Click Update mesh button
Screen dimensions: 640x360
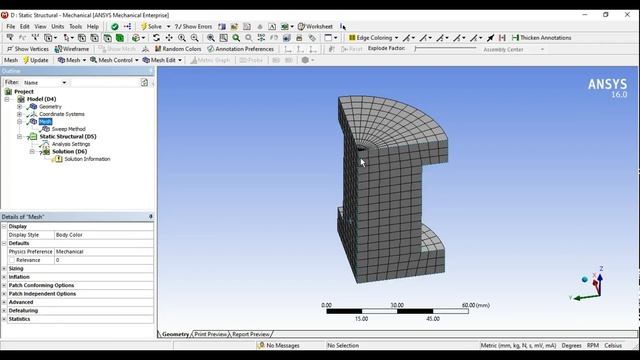(36, 60)
